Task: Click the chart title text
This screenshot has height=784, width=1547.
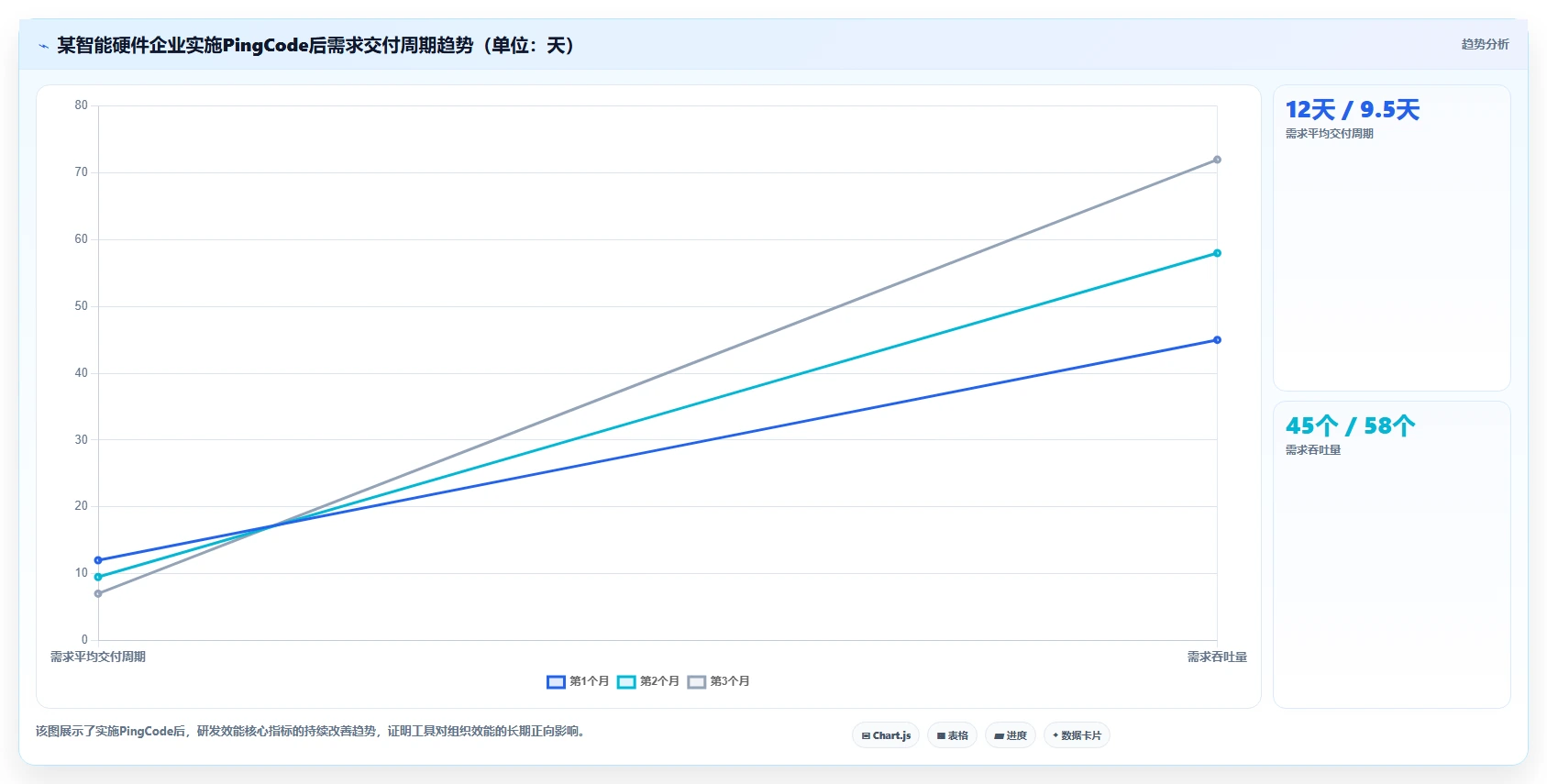Action: tap(315, 46)
